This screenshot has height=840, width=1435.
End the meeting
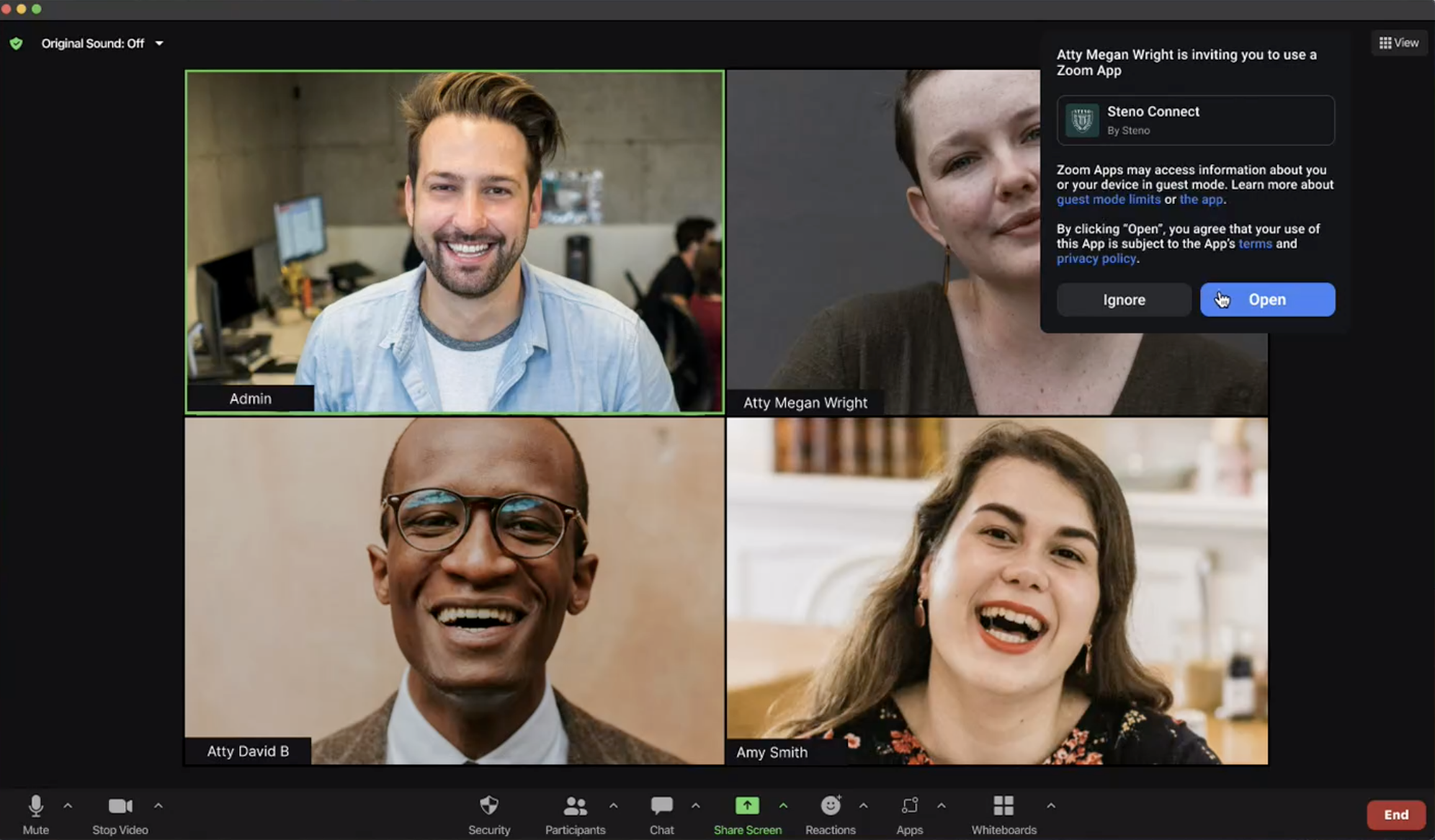click(1396, 815)
